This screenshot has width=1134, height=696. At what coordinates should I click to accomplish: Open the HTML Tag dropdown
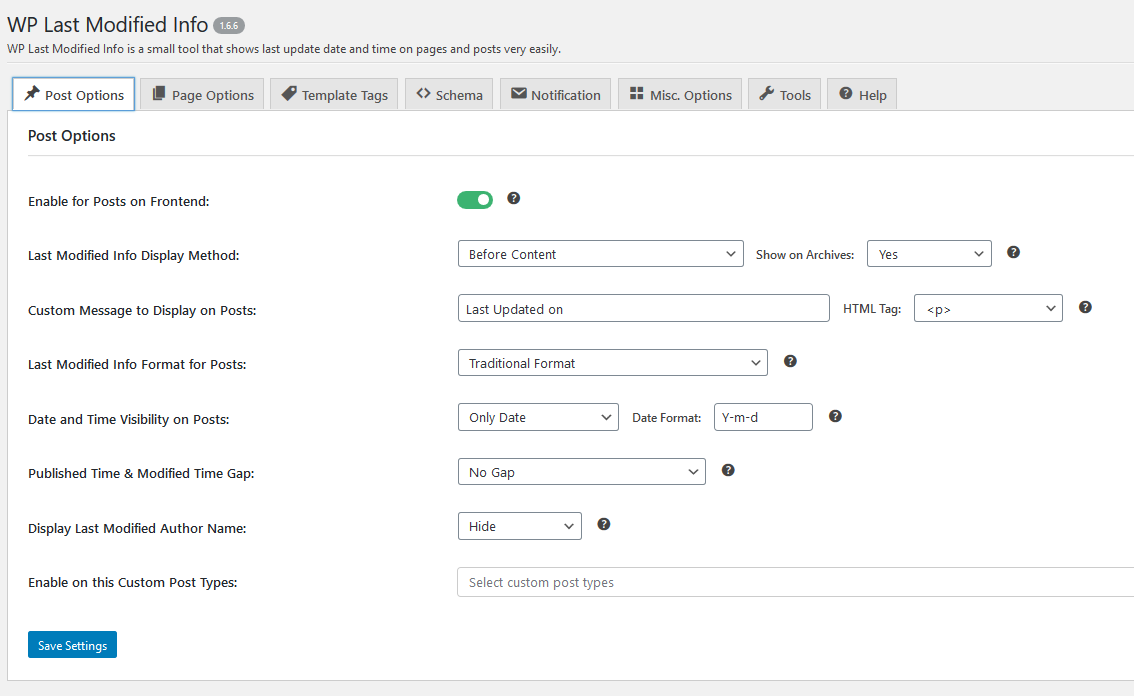[988, 308]
